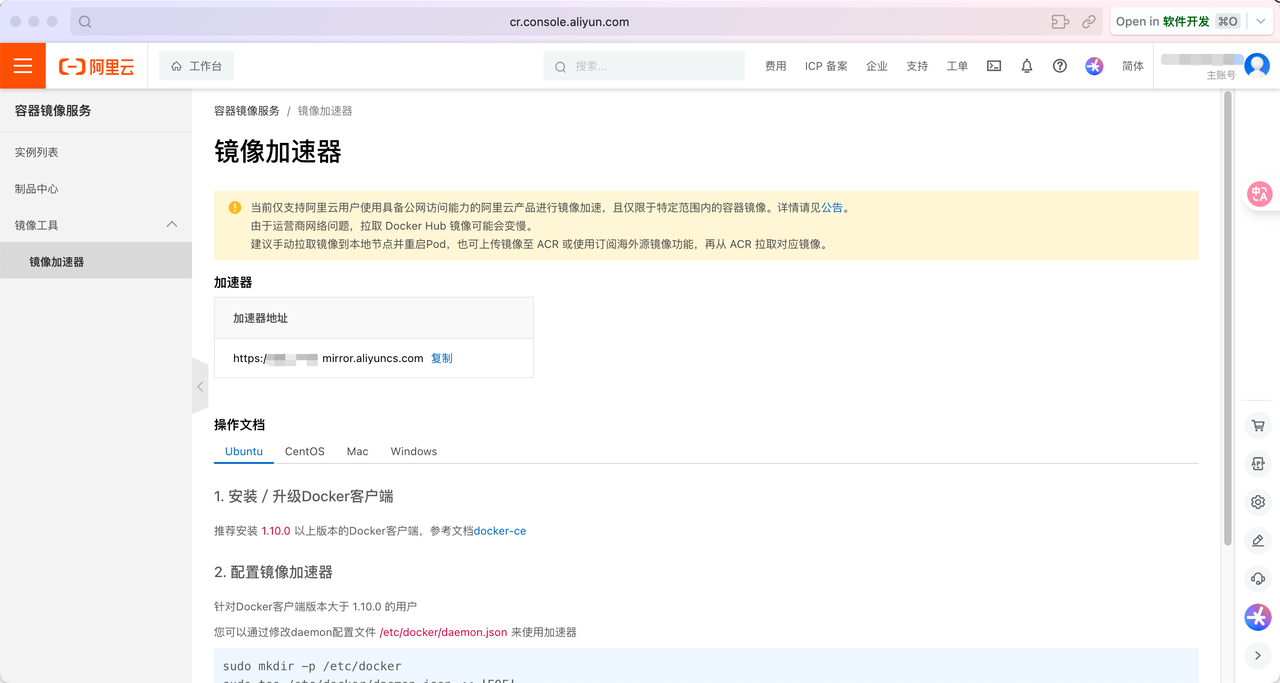
Task: Expand right rail with chevron arrow
Action: click(x=1258, y=656)
